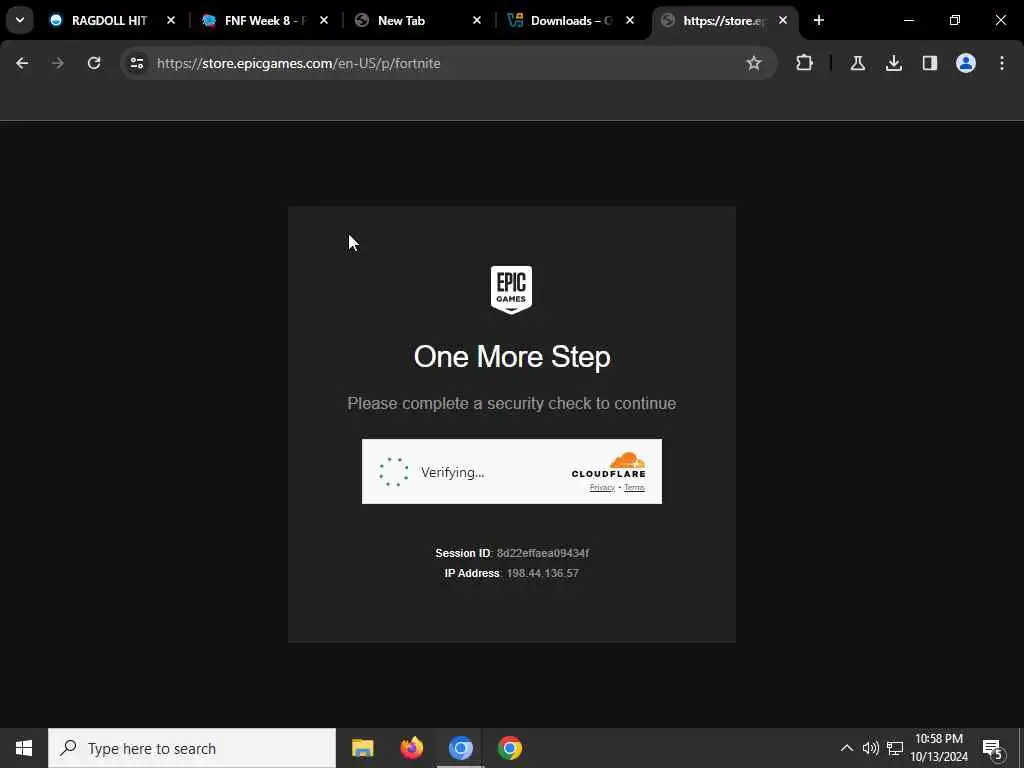Image resolution: width=1024 pixels, height=768 pixels.
Task: Switch to the New Tab tab
Action: coord(401,20)
